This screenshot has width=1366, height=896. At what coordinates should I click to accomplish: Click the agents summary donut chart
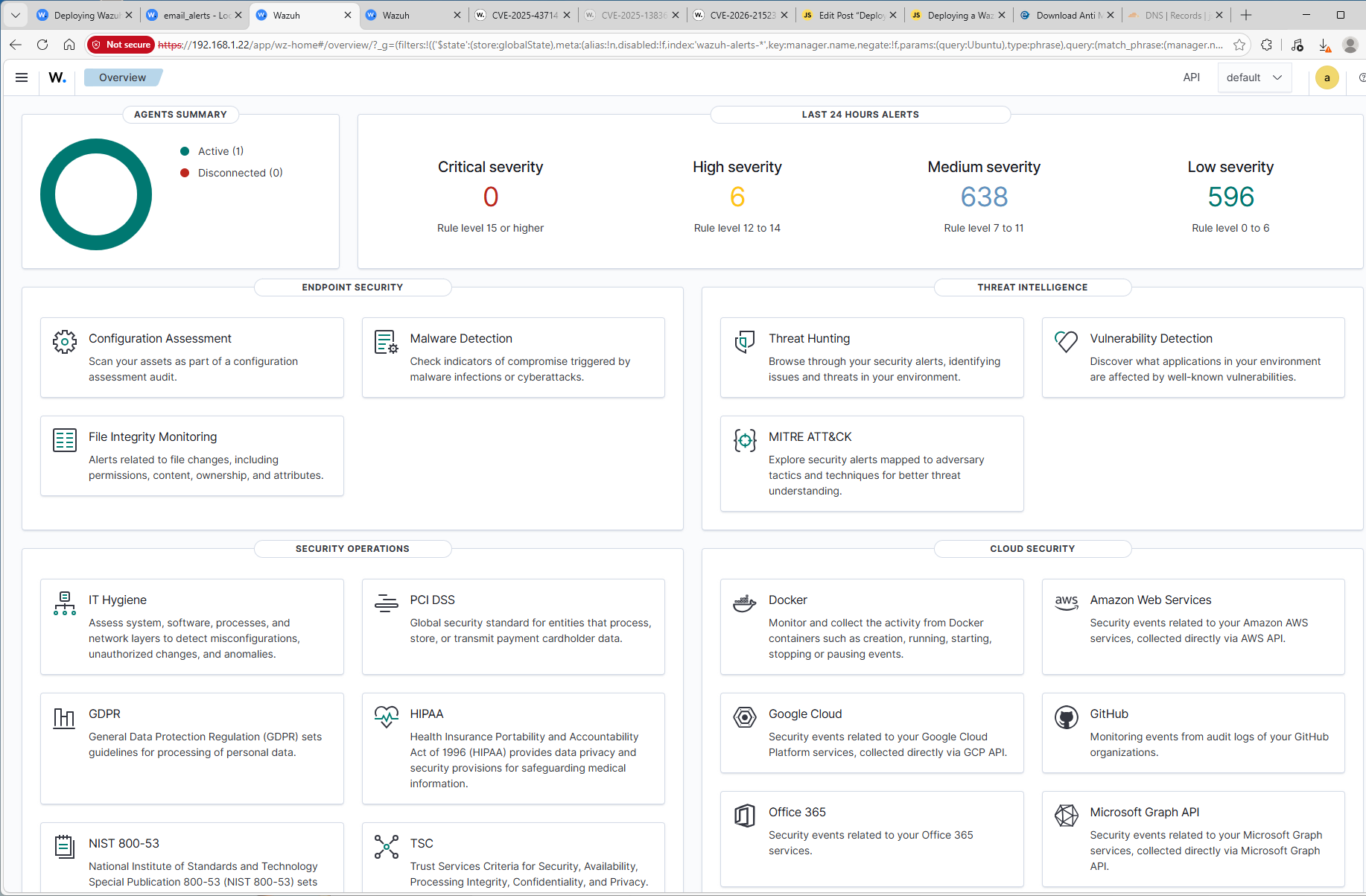click(96, 194)
